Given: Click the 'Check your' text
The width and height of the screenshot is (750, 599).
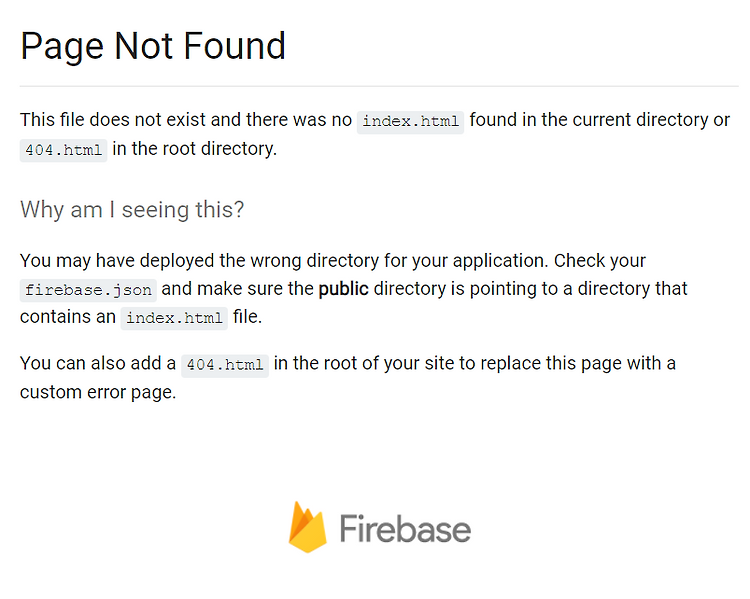Looking at the screenshot, I should 600,261.
